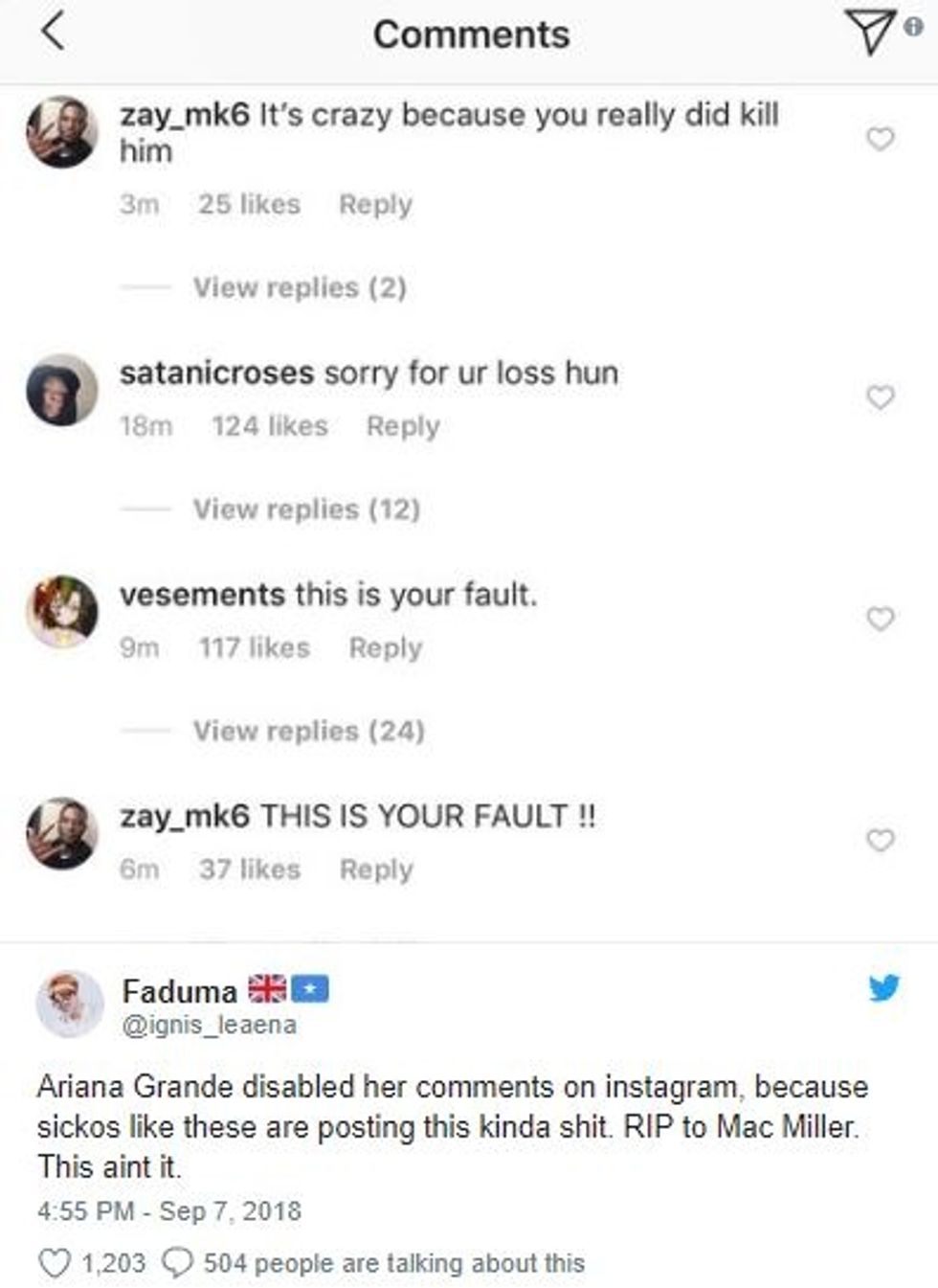Open the tweet's reply bubble icon
The height and width of the screenshot is (1288, 938).
click(178, 1263)
